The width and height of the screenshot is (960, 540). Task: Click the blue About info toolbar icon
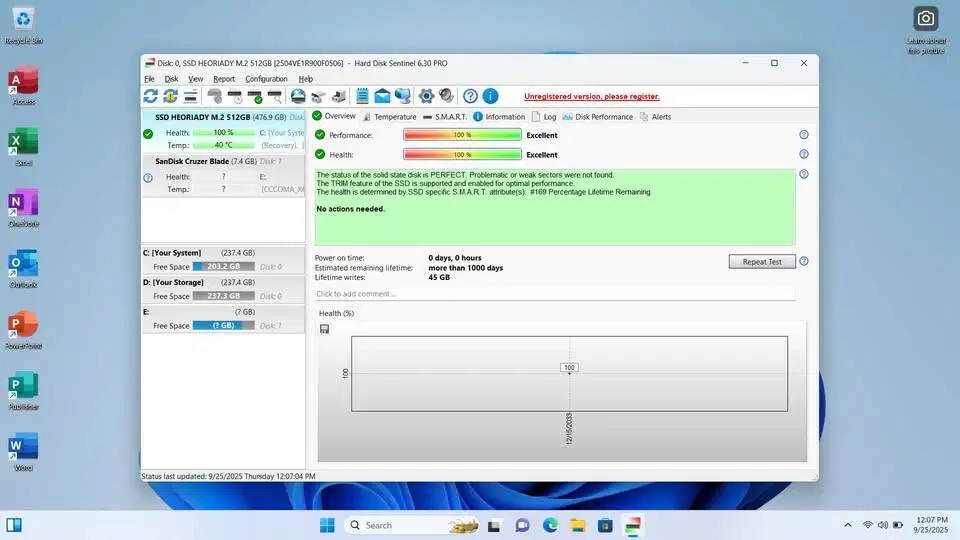tap(490, 96)
